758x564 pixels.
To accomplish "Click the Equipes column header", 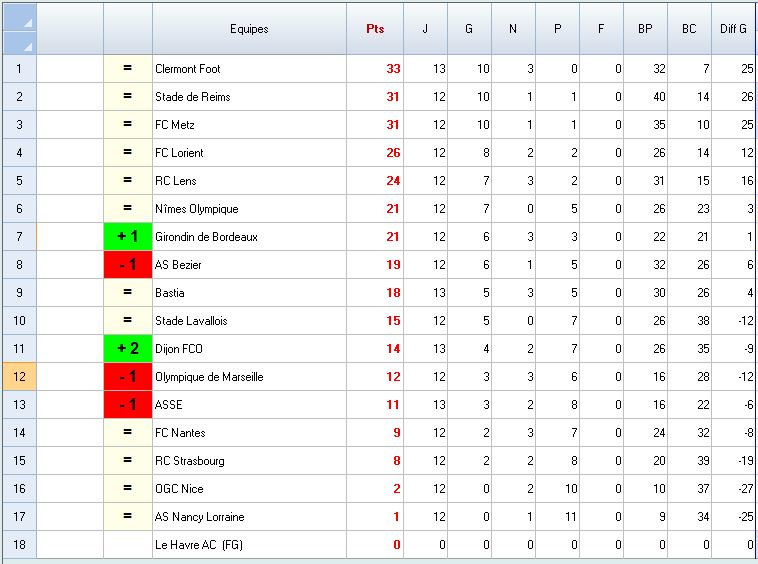I will click(249, 29).
